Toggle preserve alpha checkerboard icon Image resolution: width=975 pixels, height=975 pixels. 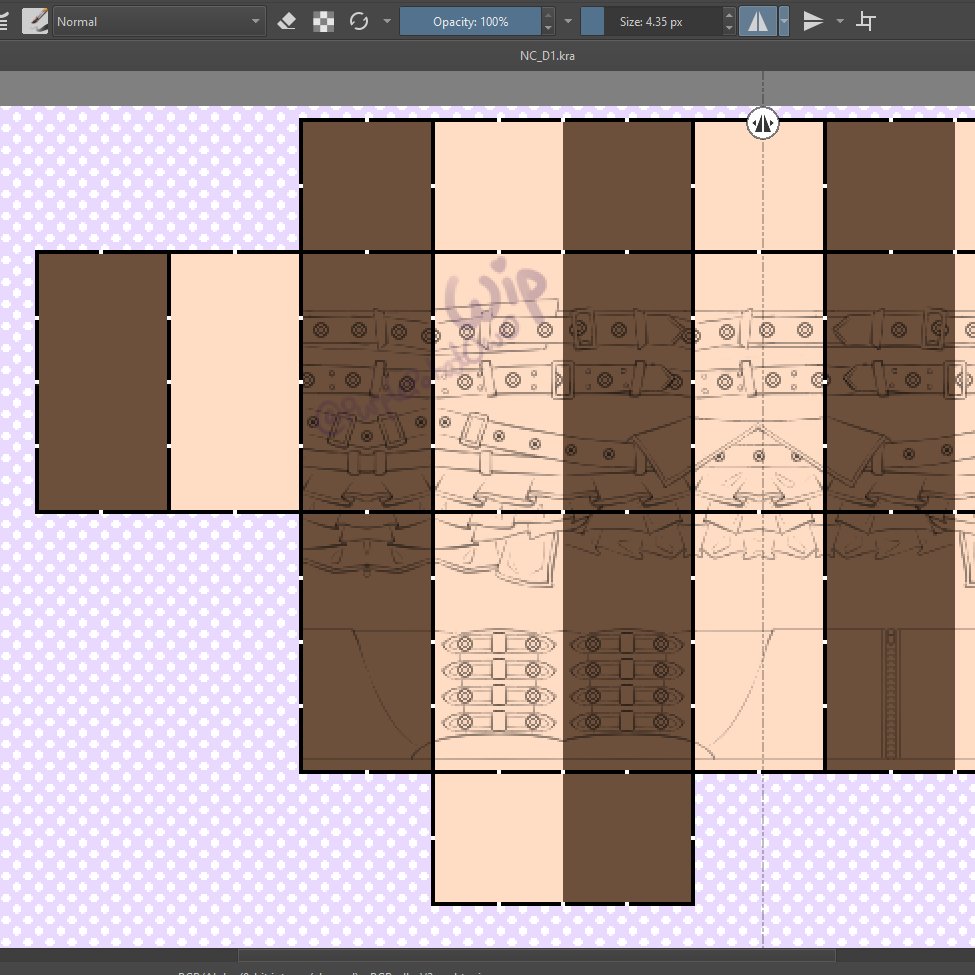coord(323,21)
